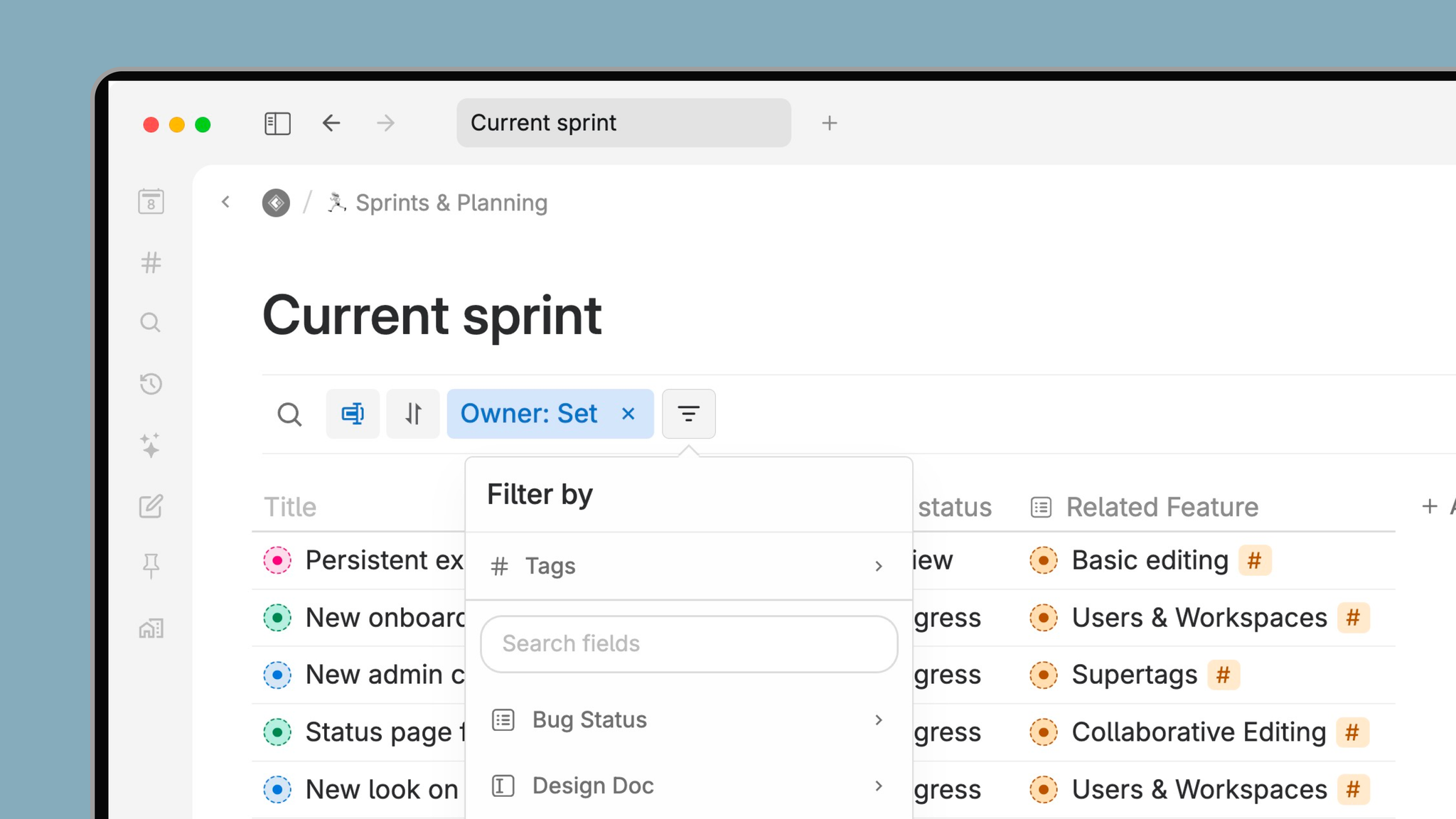
Task: Click the compose note pencil icon
Action: click(151, 506)
